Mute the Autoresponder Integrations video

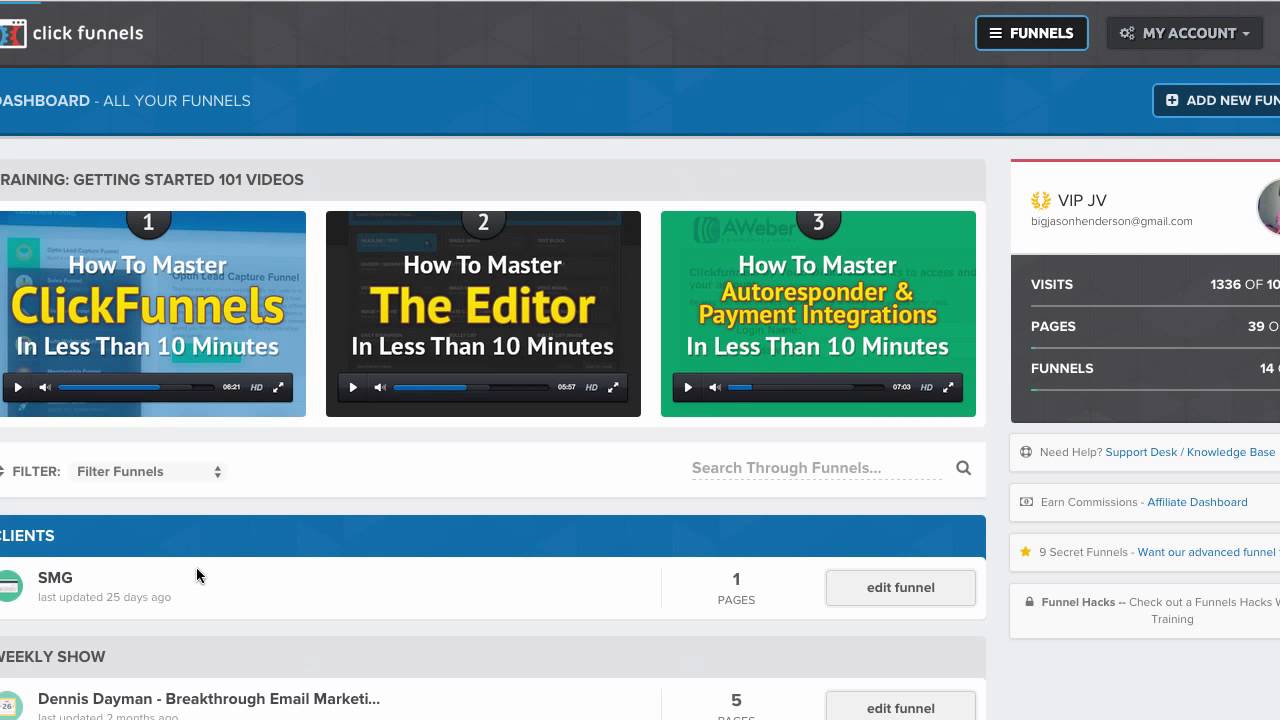715,387
